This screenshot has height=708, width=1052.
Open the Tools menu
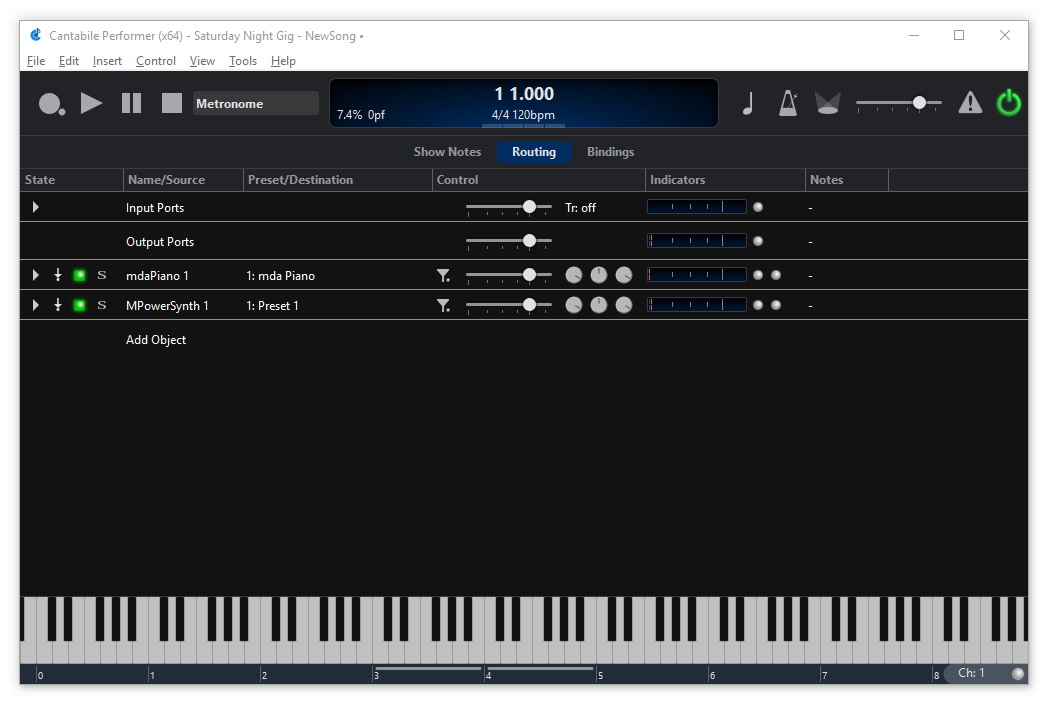pos(243,61)
